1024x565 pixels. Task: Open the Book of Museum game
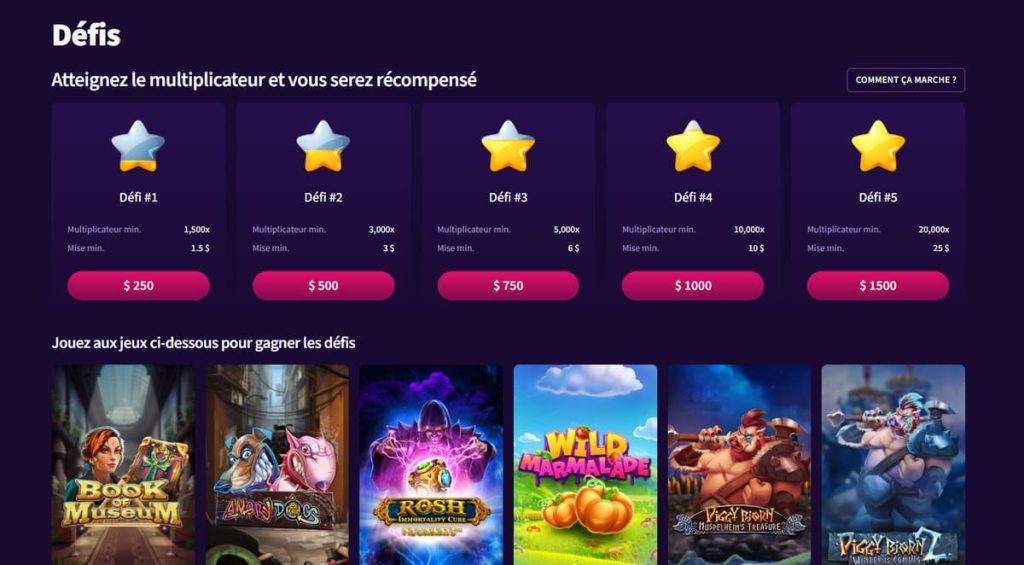pyautogui.click(x=123, y=464)
